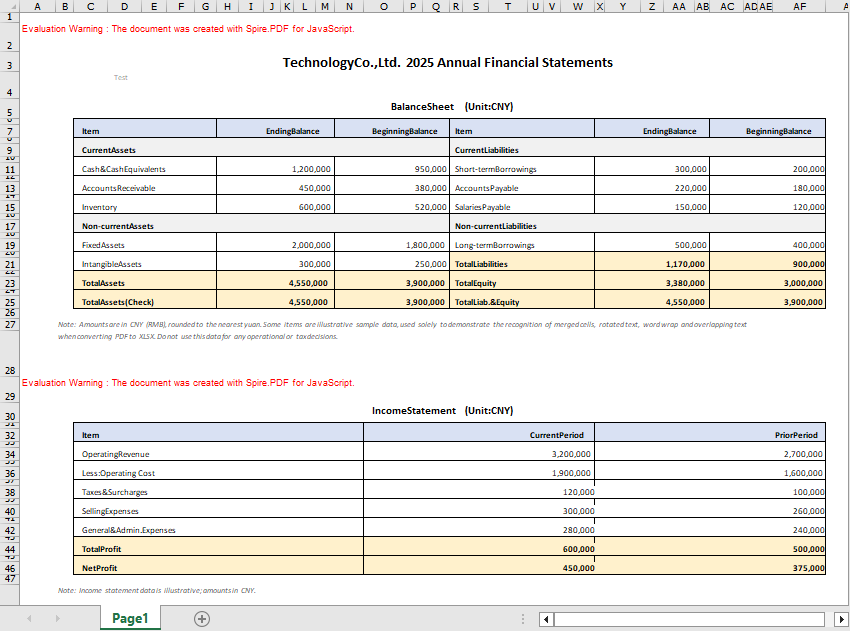Select the CurrentPeriod column header

[479, 433]
